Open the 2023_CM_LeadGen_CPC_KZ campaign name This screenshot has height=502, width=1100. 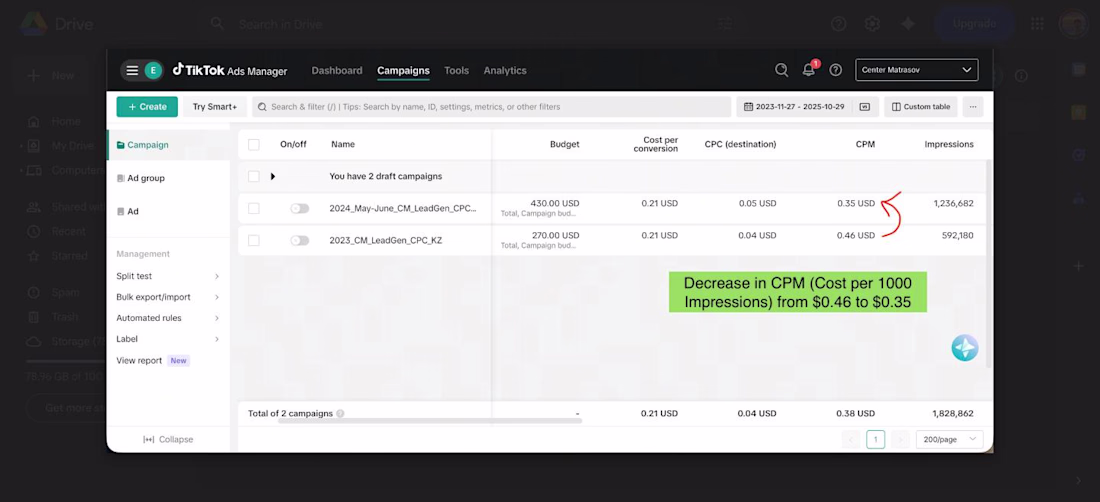pyautogui.click(x=386, y=240)
